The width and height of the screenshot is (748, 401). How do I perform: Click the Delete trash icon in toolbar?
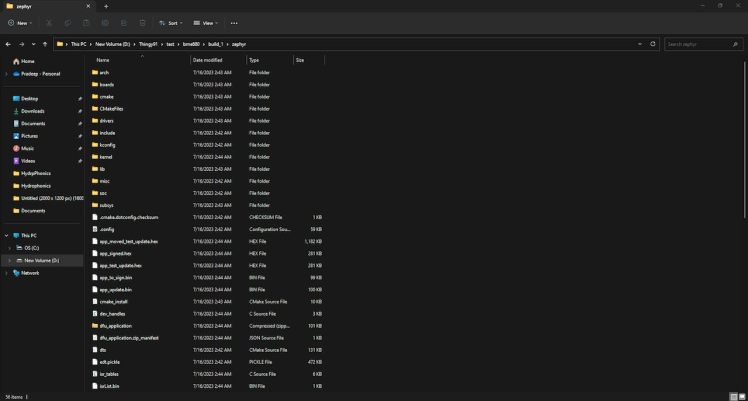click(x=143, y=22)
